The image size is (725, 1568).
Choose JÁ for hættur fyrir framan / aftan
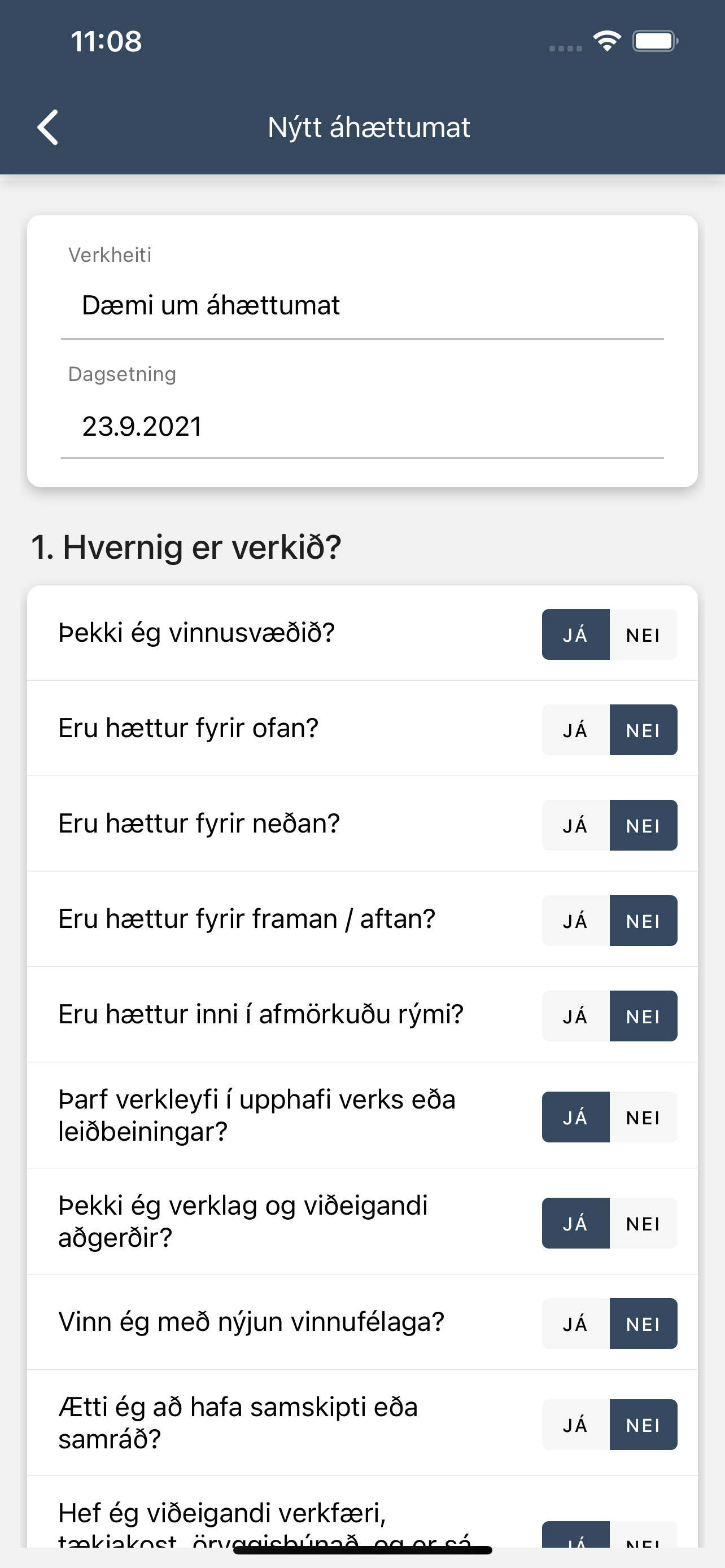coord(576,921)
